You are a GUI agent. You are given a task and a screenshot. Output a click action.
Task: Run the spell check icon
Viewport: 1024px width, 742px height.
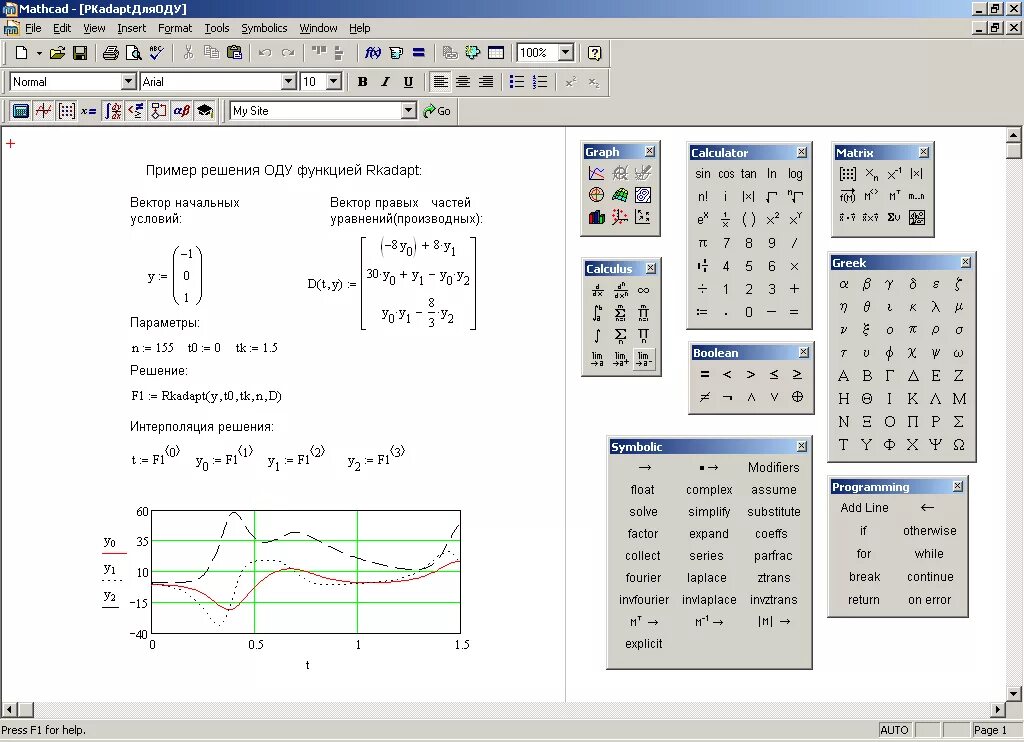157,53
